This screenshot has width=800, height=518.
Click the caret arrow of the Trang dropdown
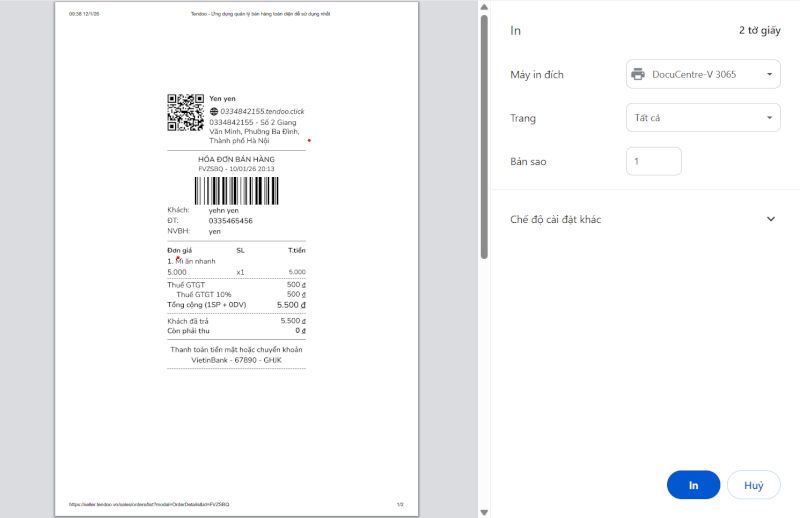pyautogui.click(x=769, y=118)
